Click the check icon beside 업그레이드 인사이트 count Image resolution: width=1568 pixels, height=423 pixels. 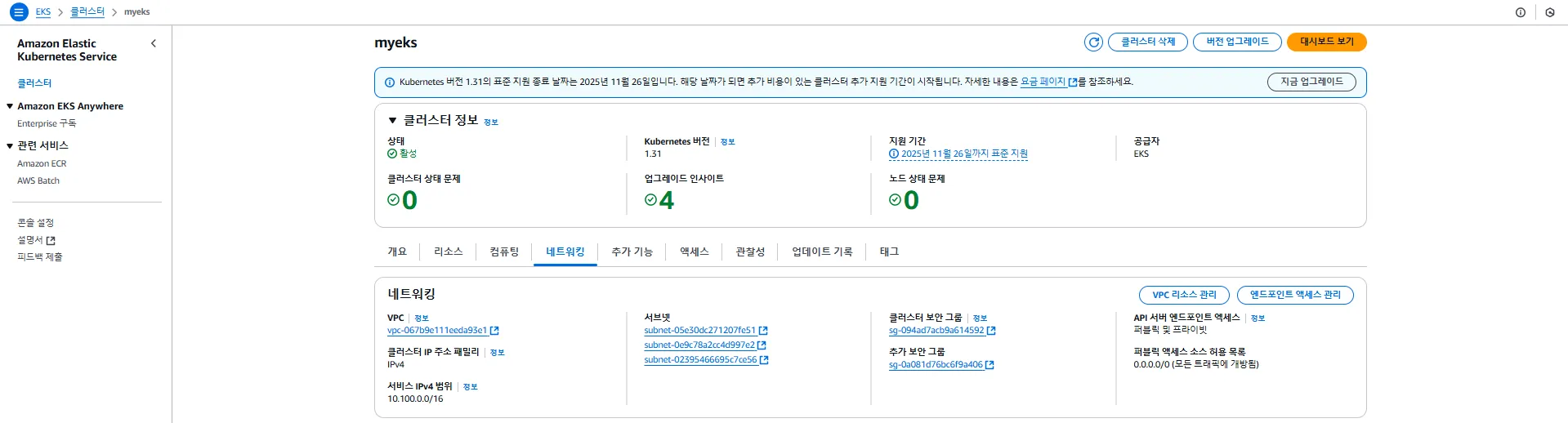650,199
